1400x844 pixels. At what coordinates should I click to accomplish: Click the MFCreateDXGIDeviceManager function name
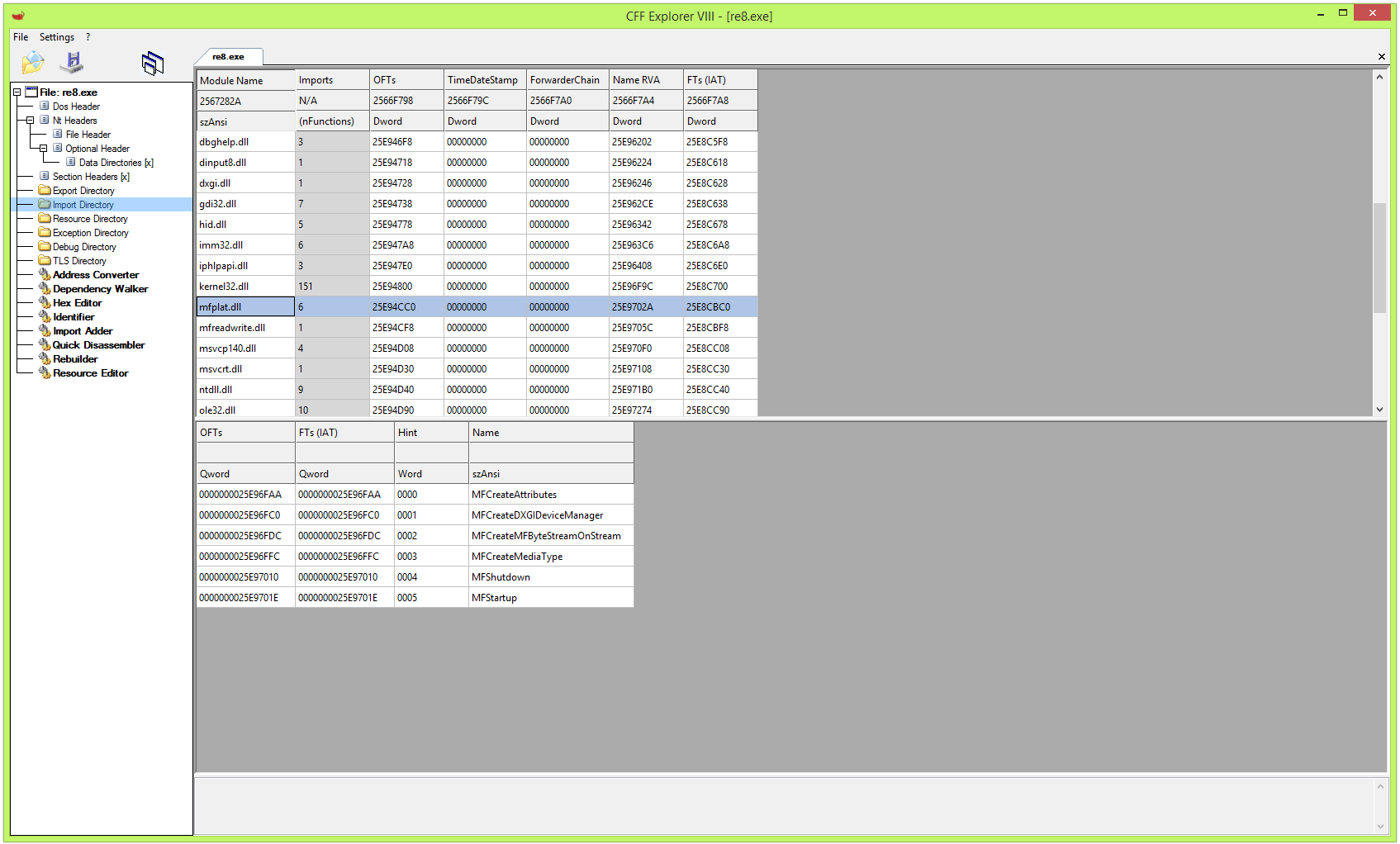click(537, 515)
